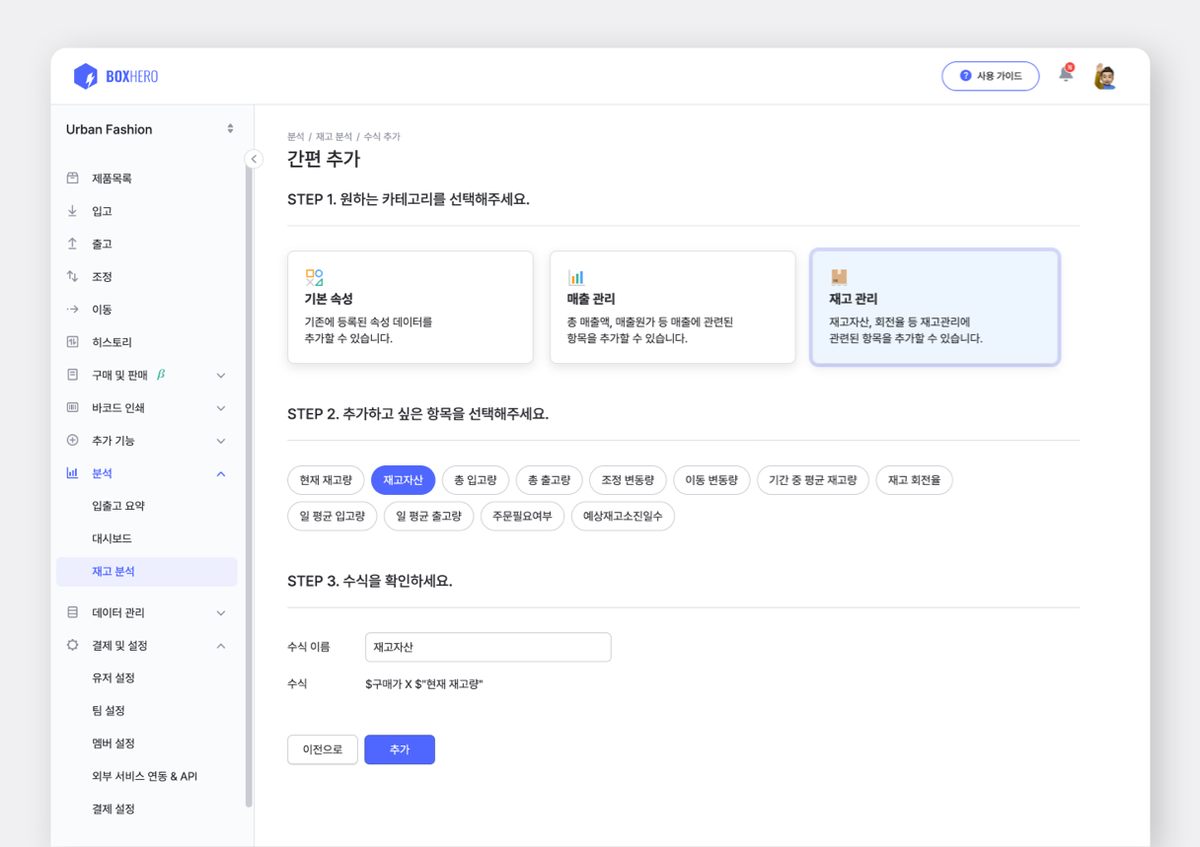This screenshot has height=847, width=1200.
Task: Click the BoxHero logo
Action: click(113, 76)
